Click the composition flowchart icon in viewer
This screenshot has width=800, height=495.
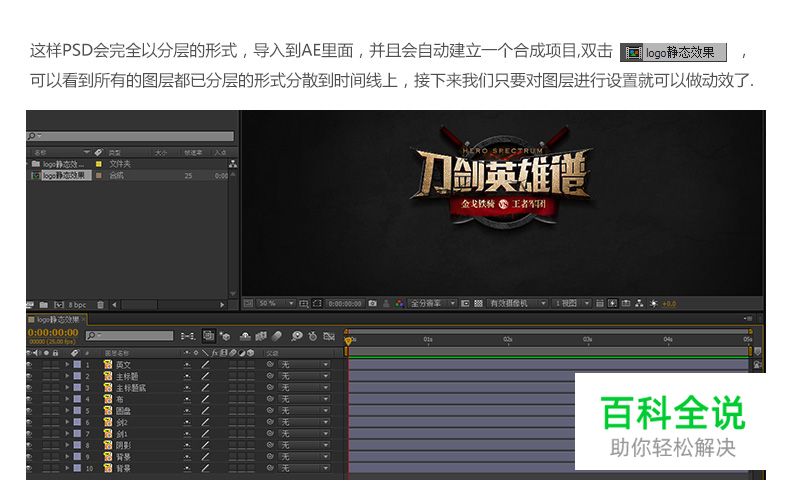tap(639, 304)
